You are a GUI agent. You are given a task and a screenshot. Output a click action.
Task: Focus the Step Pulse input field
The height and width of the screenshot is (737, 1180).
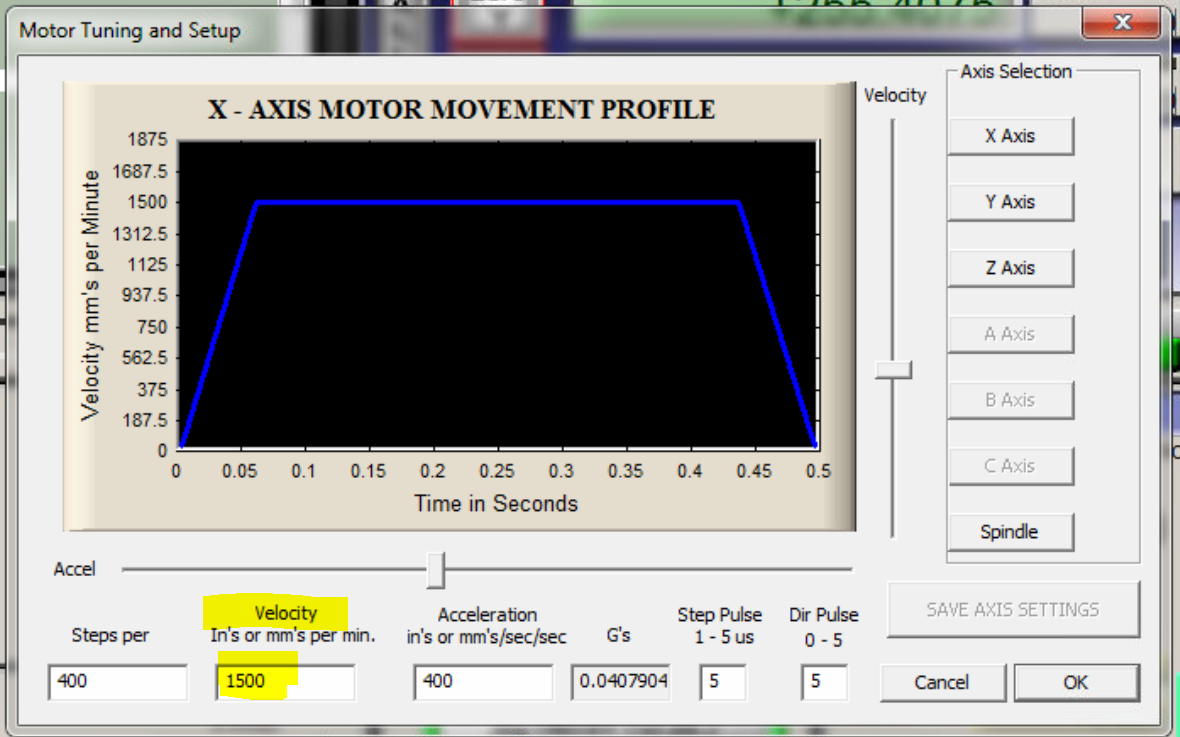pos(722,682)
